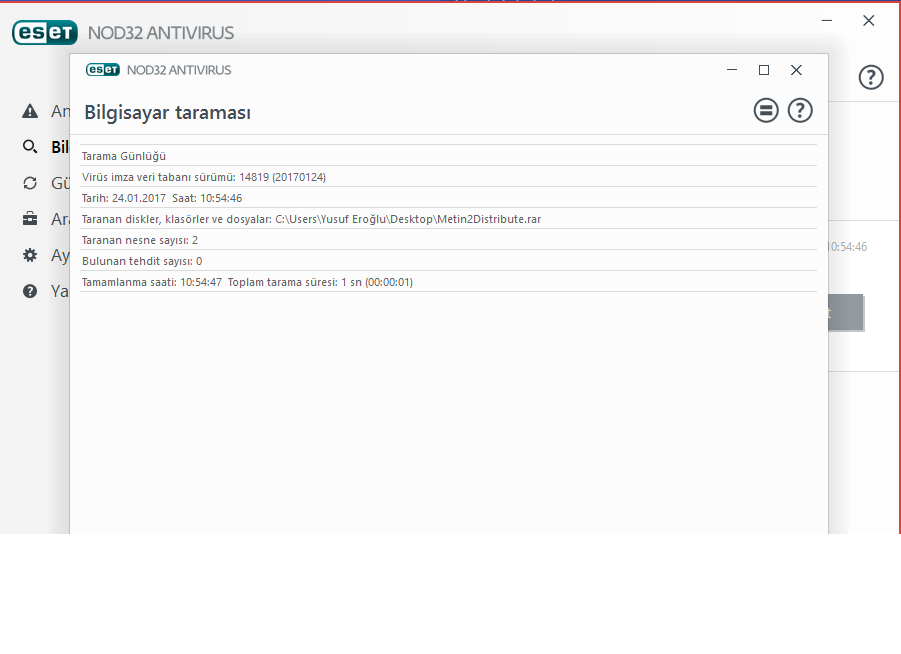Click the 10:54:46 timestamp in main window
The width and height of the screenshot is (901, 654).
[x=848, y=247]
